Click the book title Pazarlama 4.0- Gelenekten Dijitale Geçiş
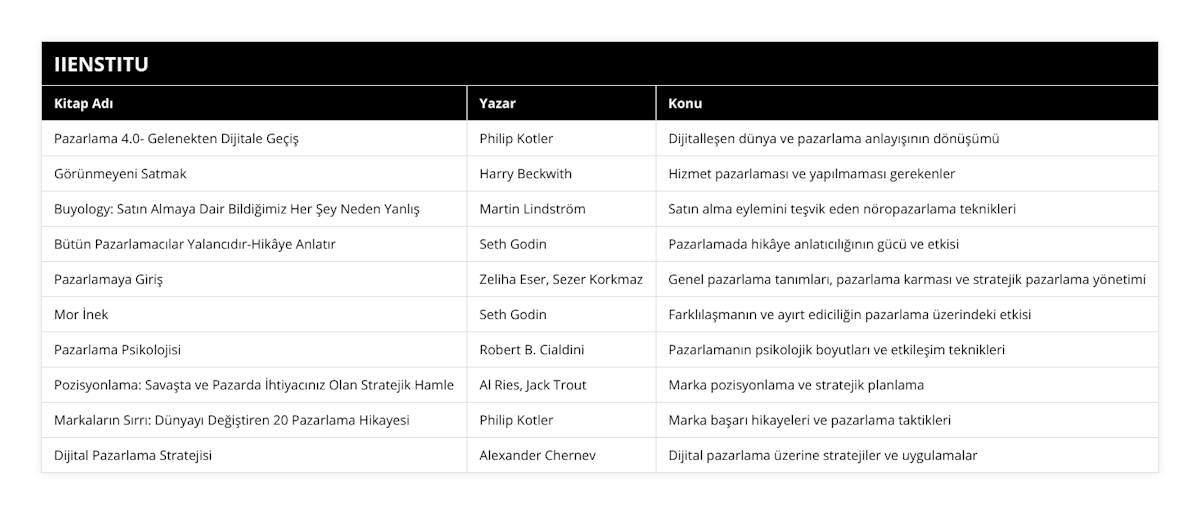The image size is (1200, 514). click(x=176, y=139)
